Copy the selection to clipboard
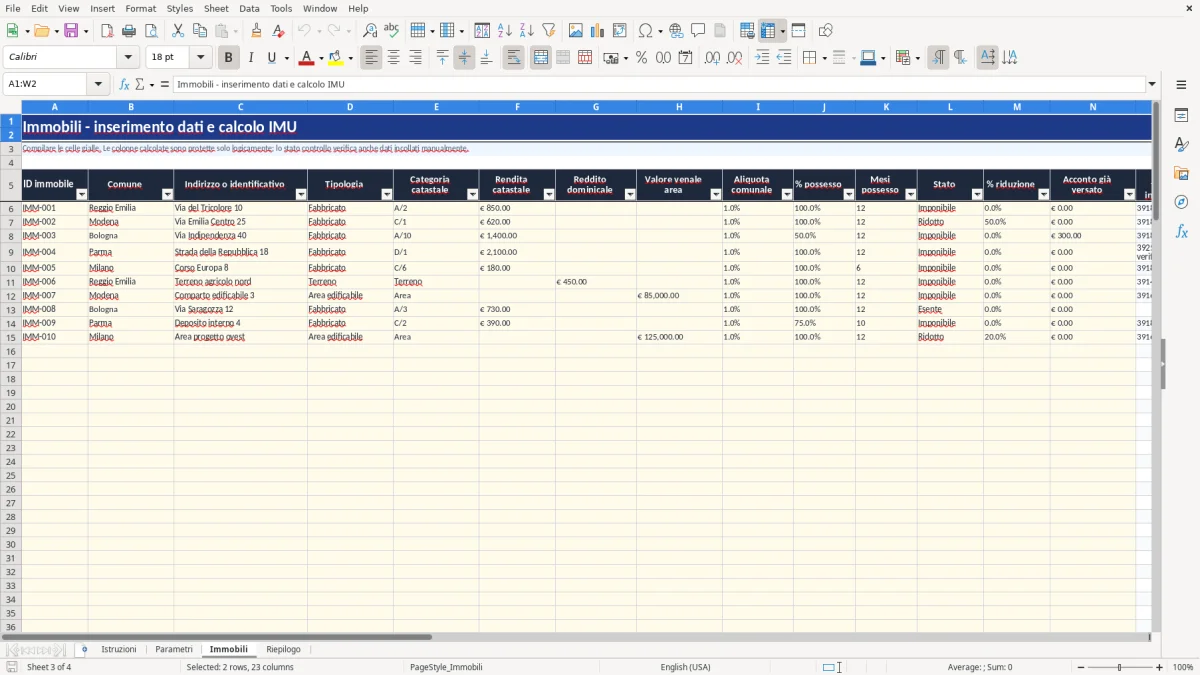Image resolution: width=1200 pixels, height=675 pixels. (x=200, y=31)
